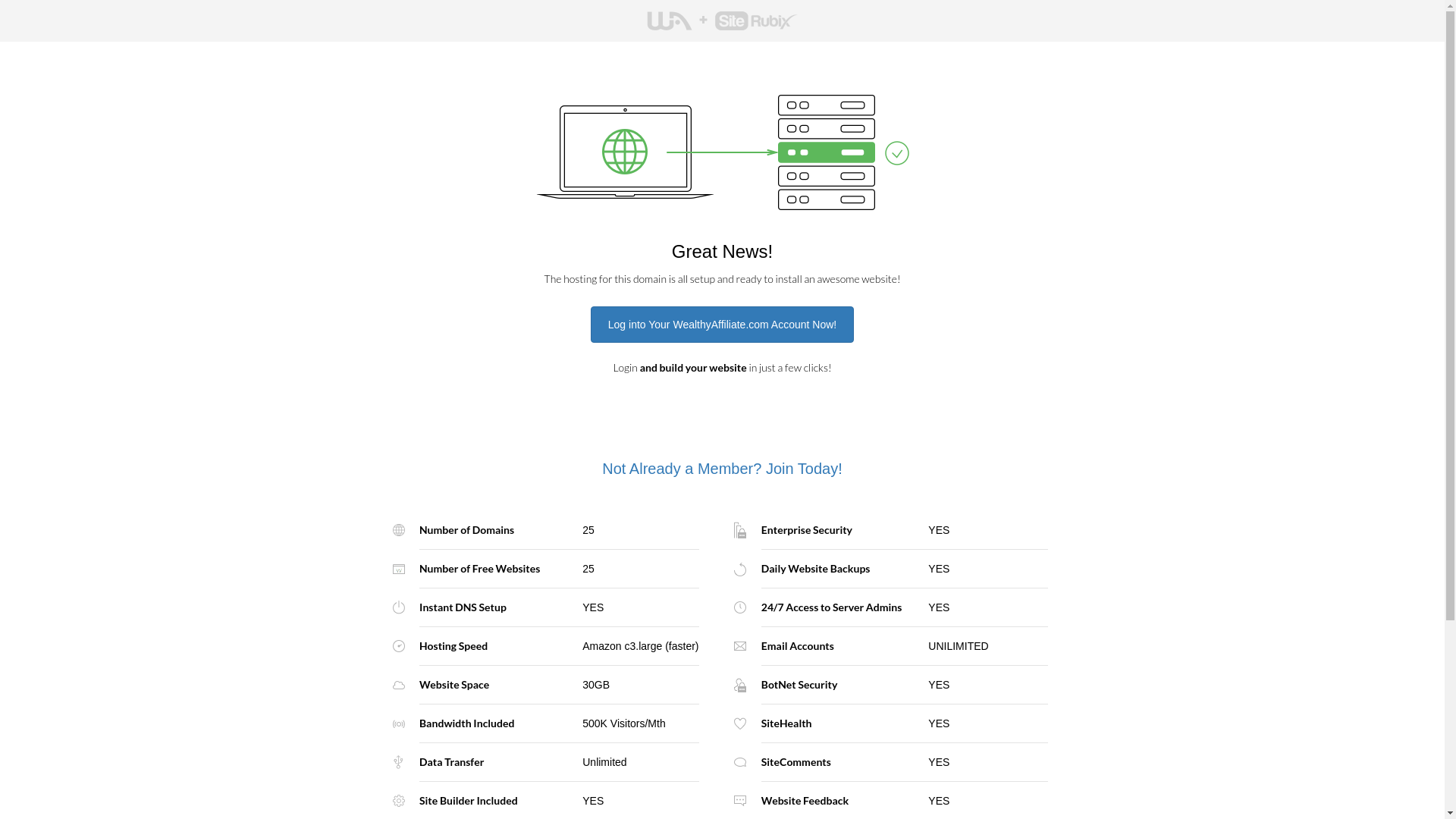Click the speech bubble icon beside SiteComments
The width and height of the screenshot is (1456, 819).
[x=740, y=763]
